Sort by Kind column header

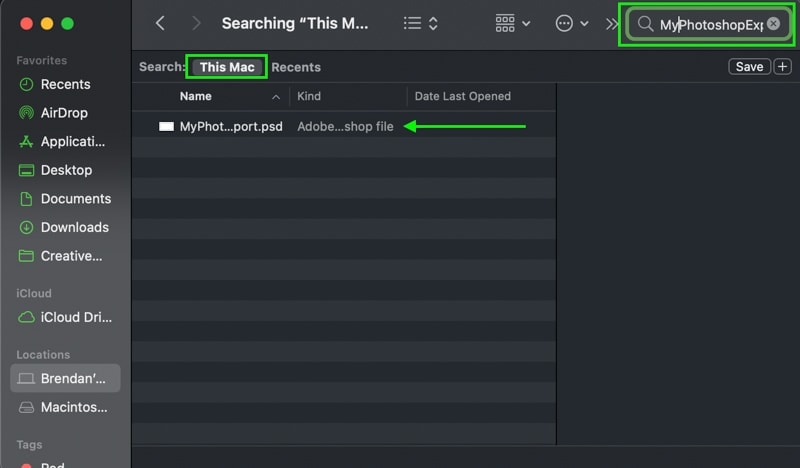(x=309, y=96)
